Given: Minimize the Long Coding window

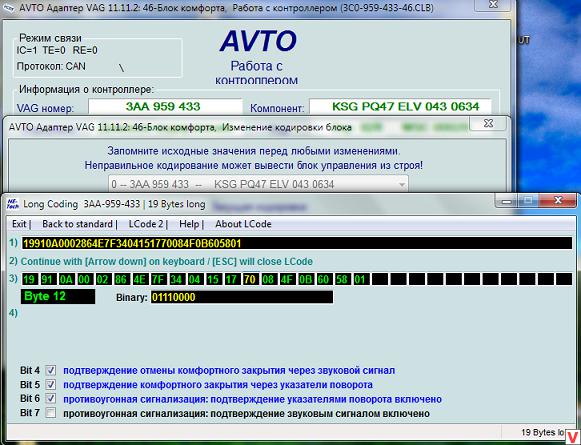Looking at the screenshot, I should click(506, 201).
